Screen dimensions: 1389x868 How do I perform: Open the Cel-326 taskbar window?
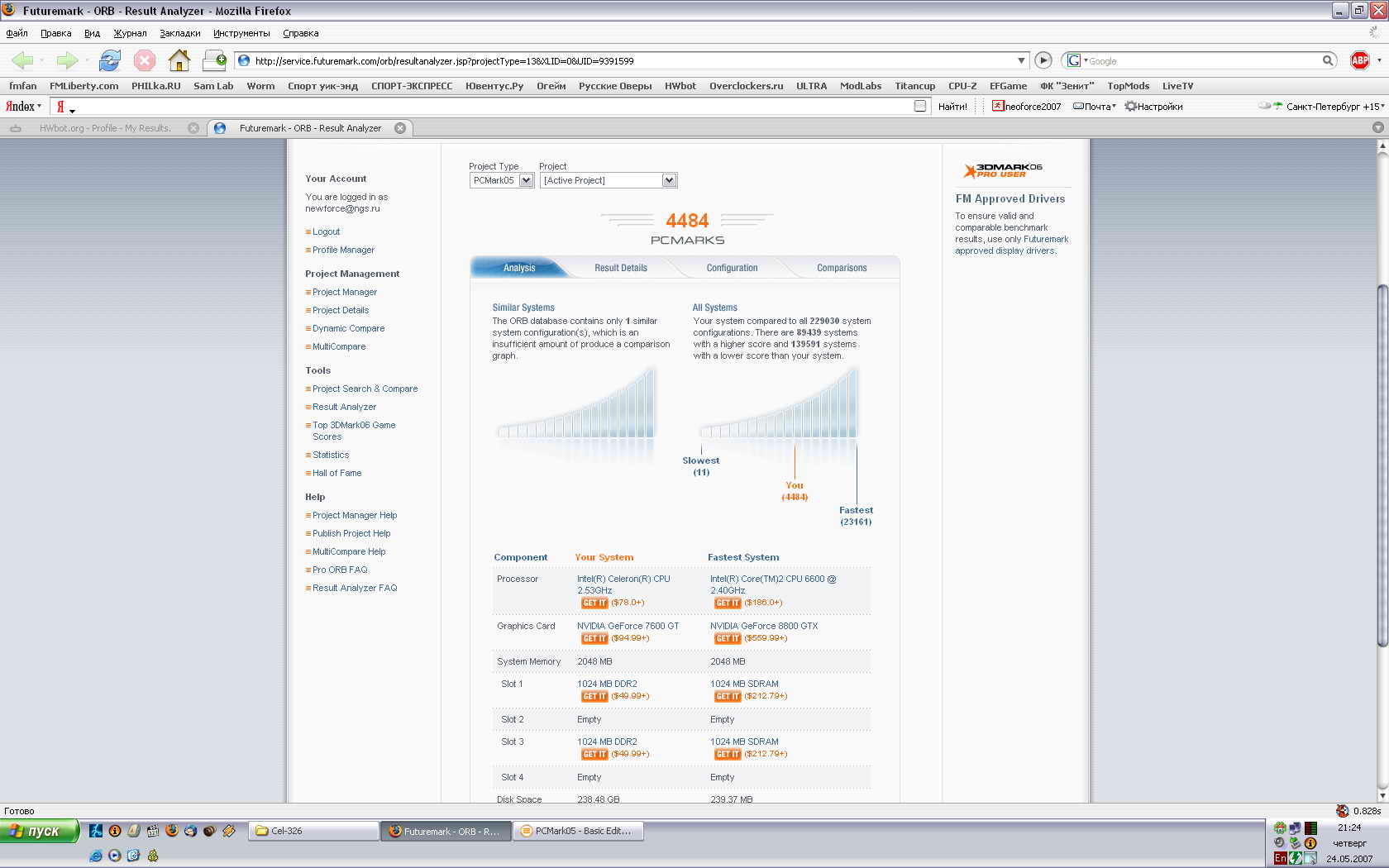(313, 831)
